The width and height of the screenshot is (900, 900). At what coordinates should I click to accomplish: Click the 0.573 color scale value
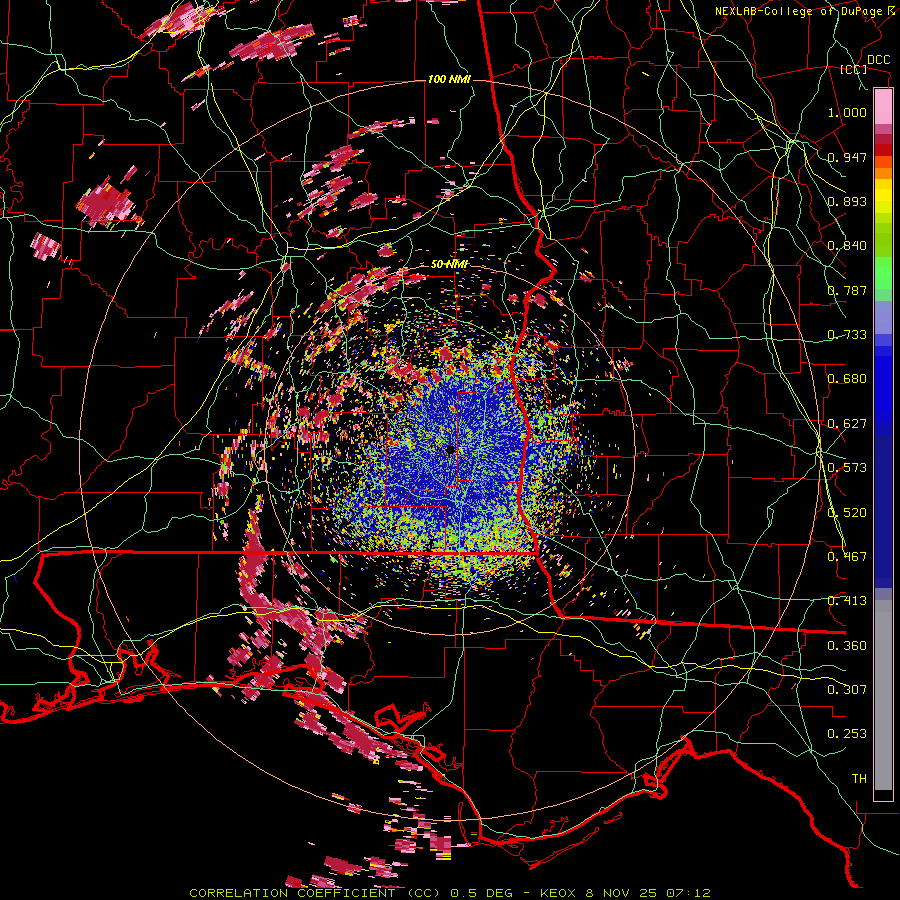click(847, 468)
